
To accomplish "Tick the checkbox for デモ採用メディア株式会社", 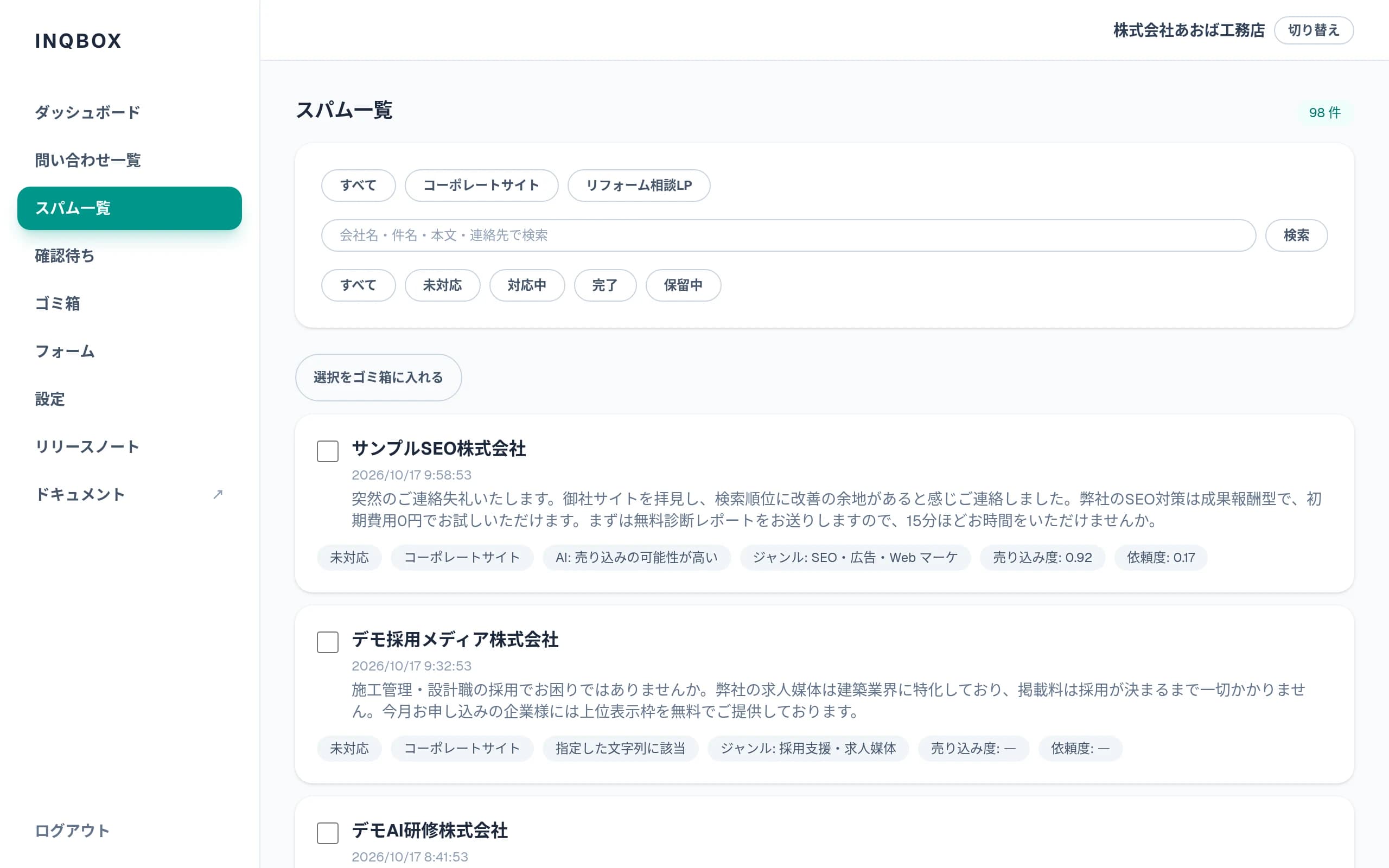I will pyautogui.click(x=328, y=642).
